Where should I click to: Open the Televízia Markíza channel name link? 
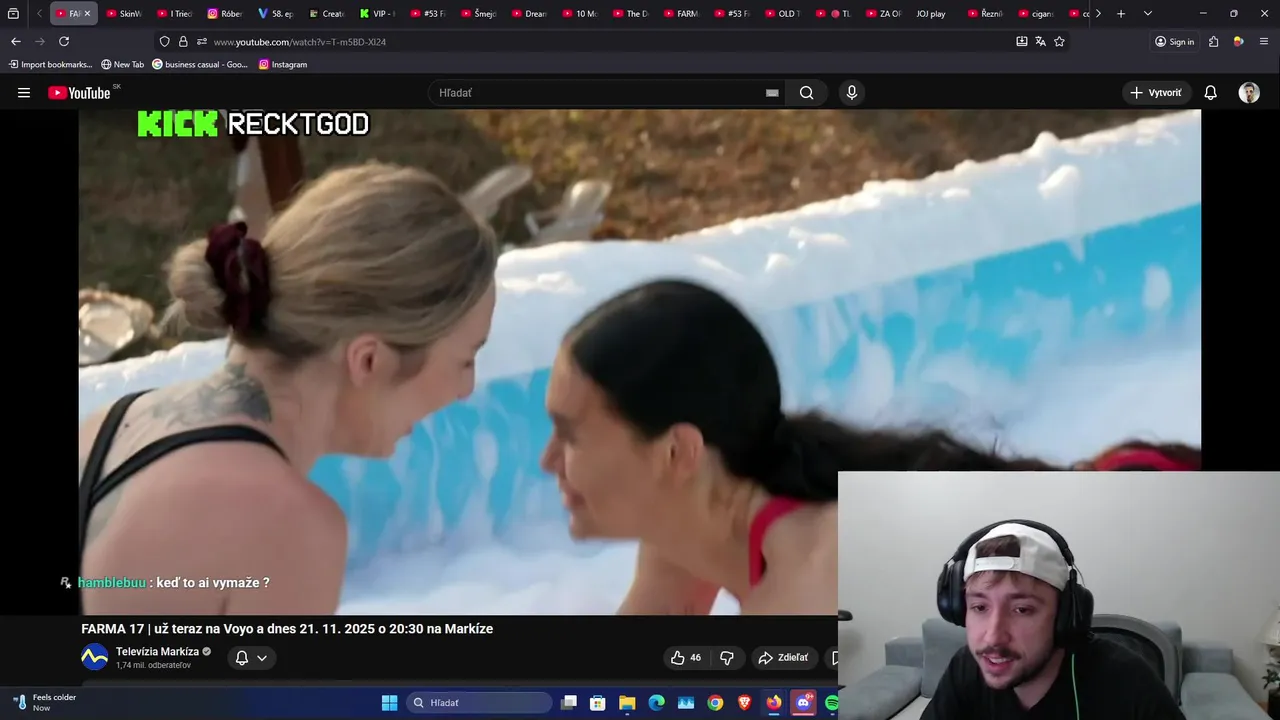157,651
